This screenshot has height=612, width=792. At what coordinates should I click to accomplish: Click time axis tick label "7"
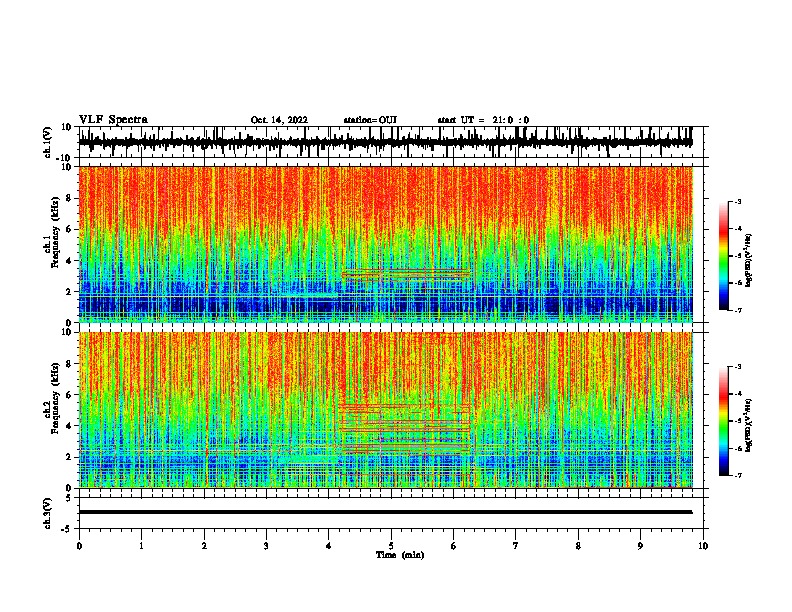(516, 546)
